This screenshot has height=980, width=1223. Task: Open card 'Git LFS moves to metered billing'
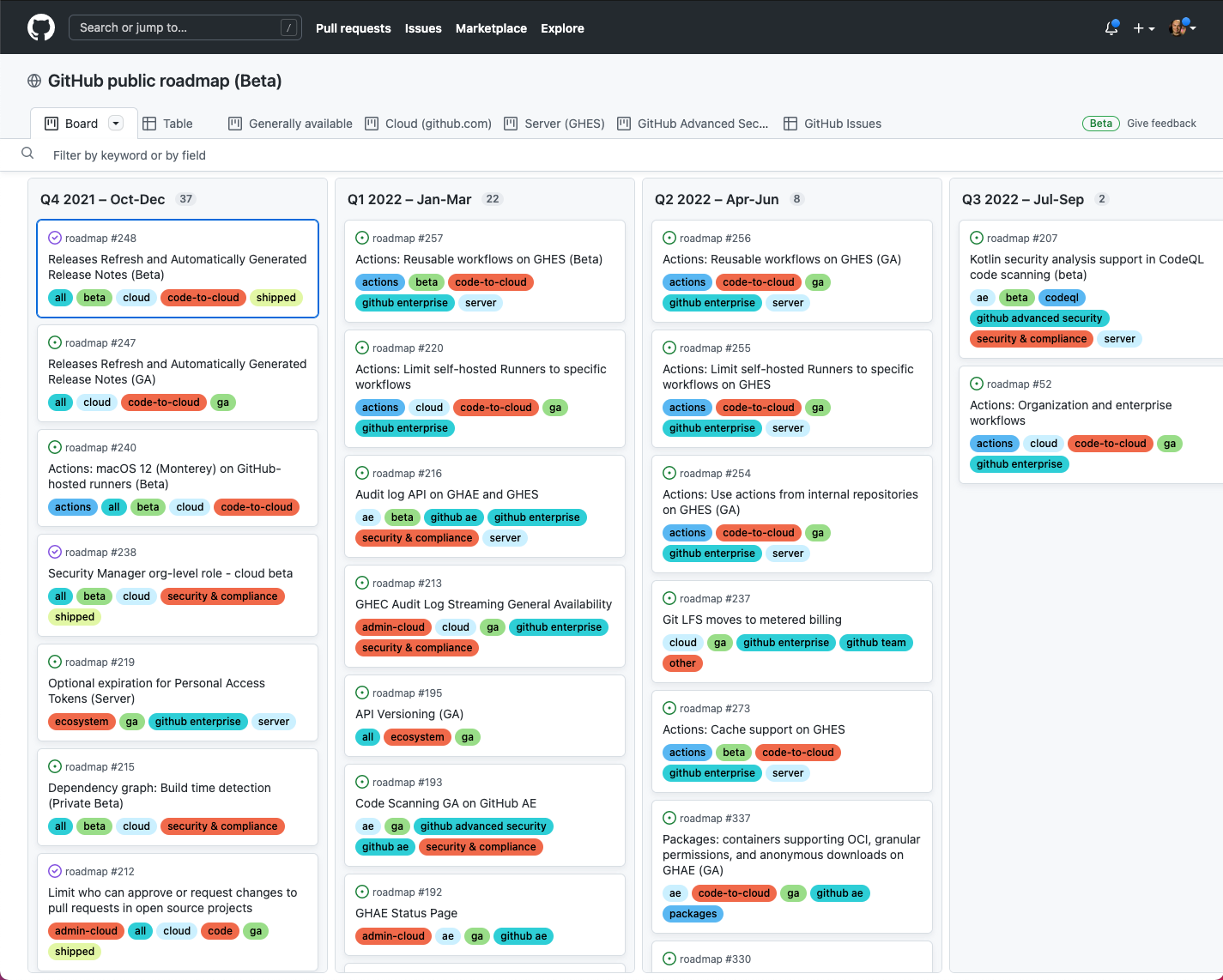[x=752, y=620]
